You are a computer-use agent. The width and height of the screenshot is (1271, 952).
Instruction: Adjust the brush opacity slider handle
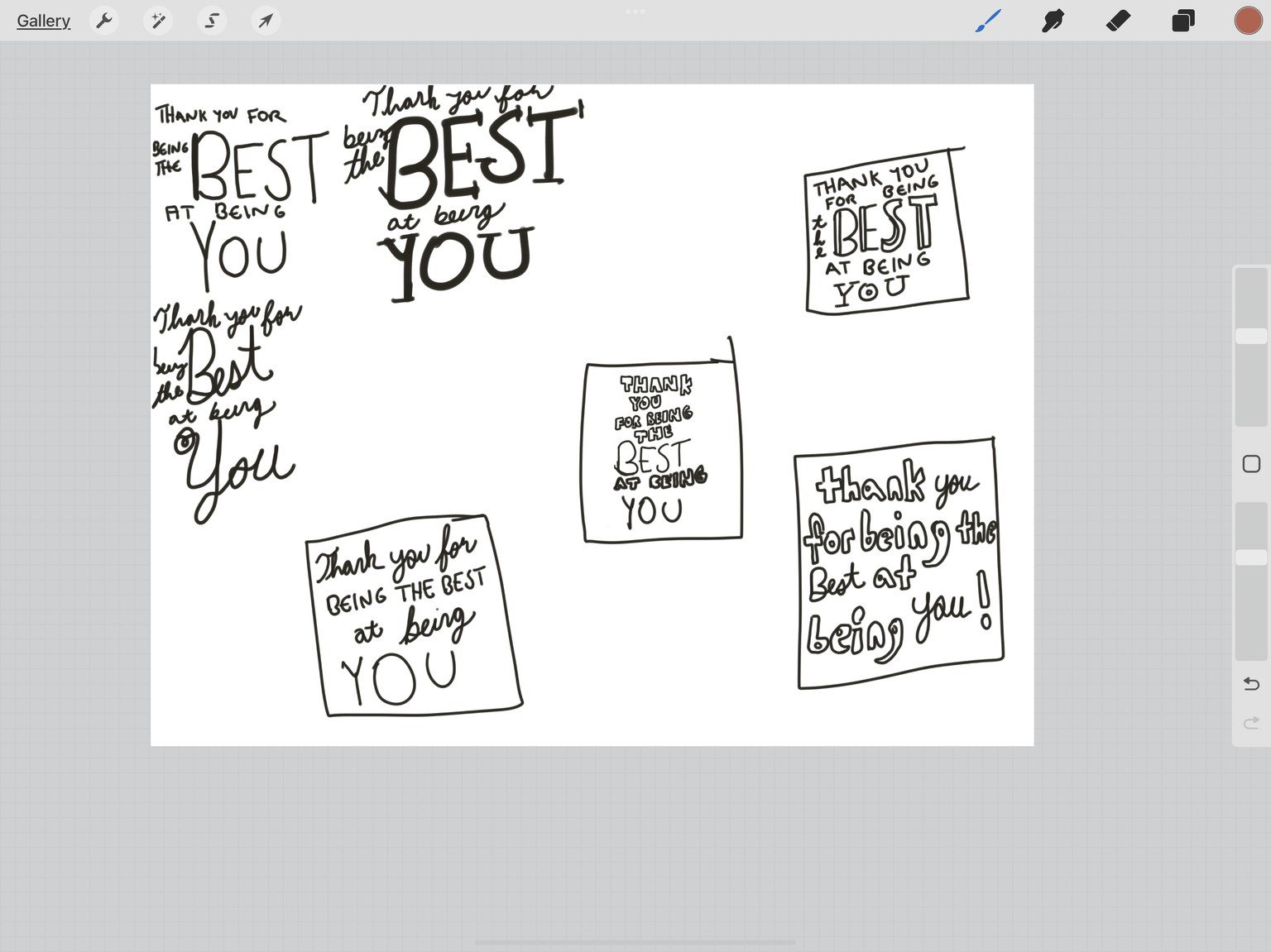pos(1251,557)
